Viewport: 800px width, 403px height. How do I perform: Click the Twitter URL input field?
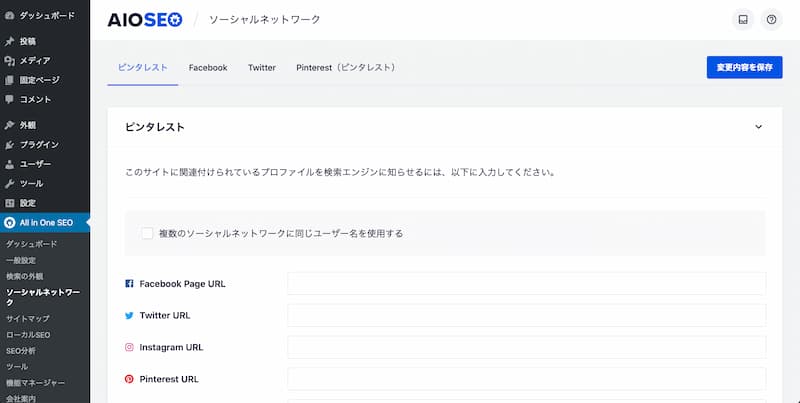pos(527,316)
